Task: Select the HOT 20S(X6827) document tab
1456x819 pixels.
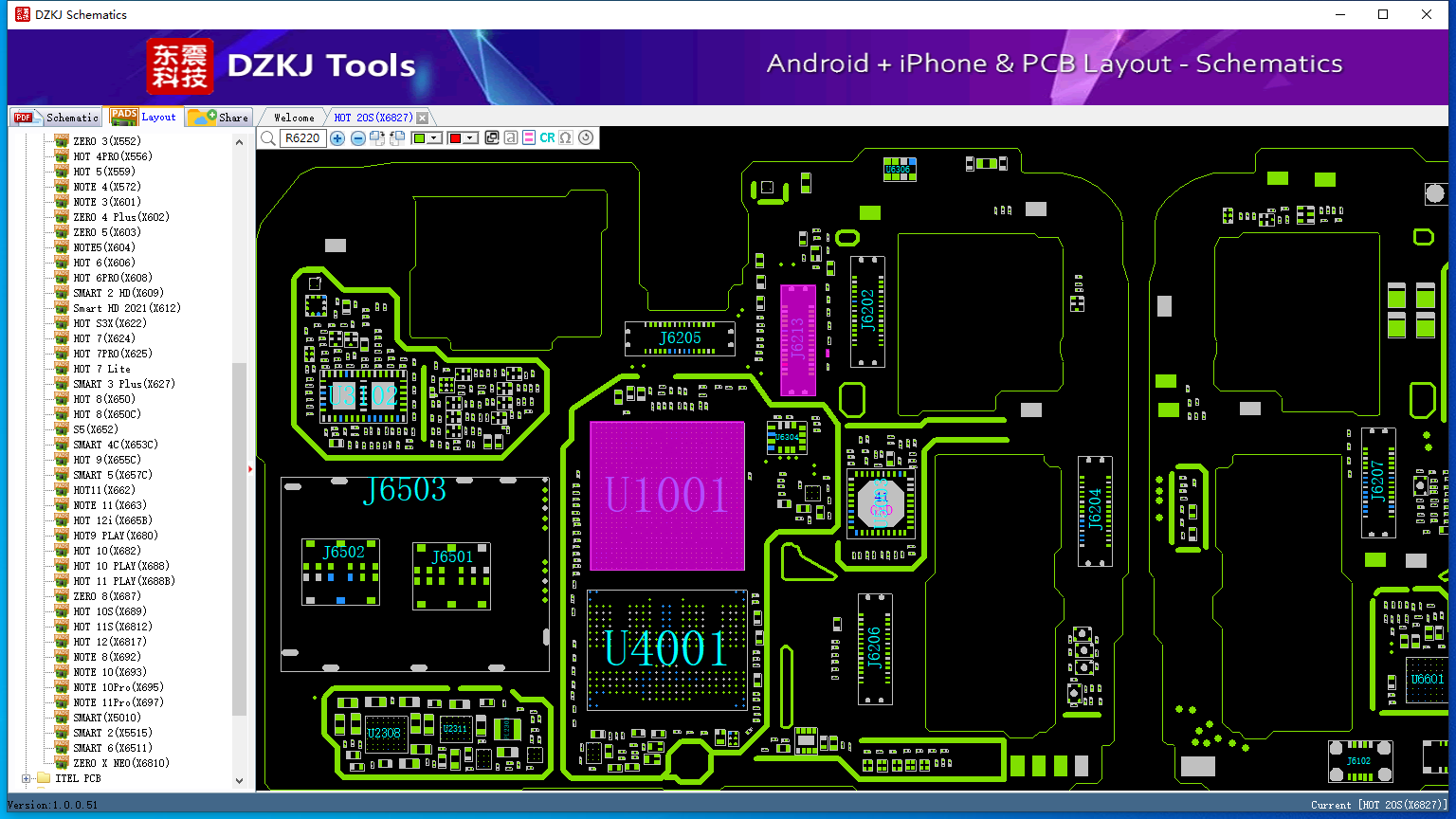Action: [373, 118]
